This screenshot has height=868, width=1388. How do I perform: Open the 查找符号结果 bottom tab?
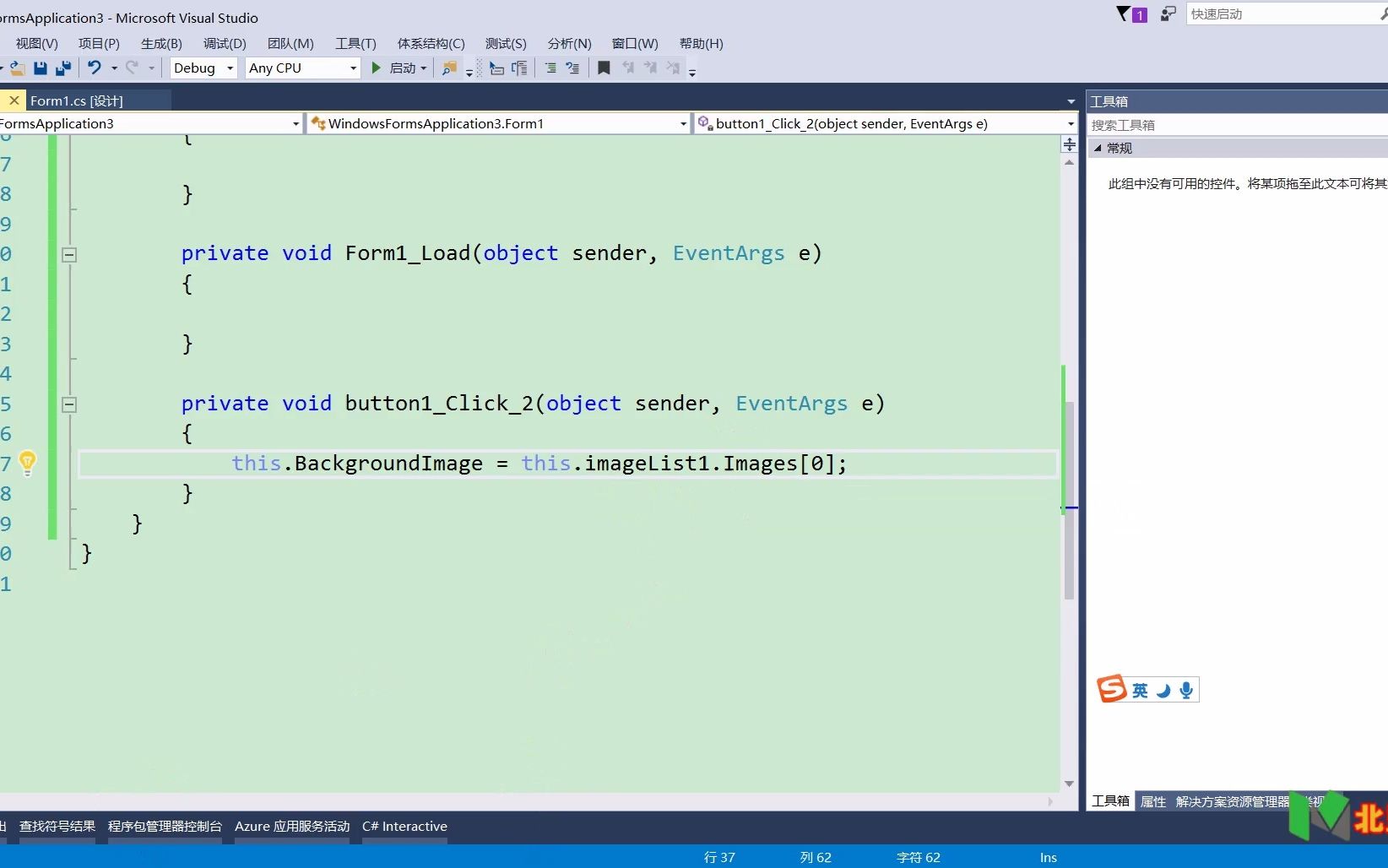click(57, 826)
